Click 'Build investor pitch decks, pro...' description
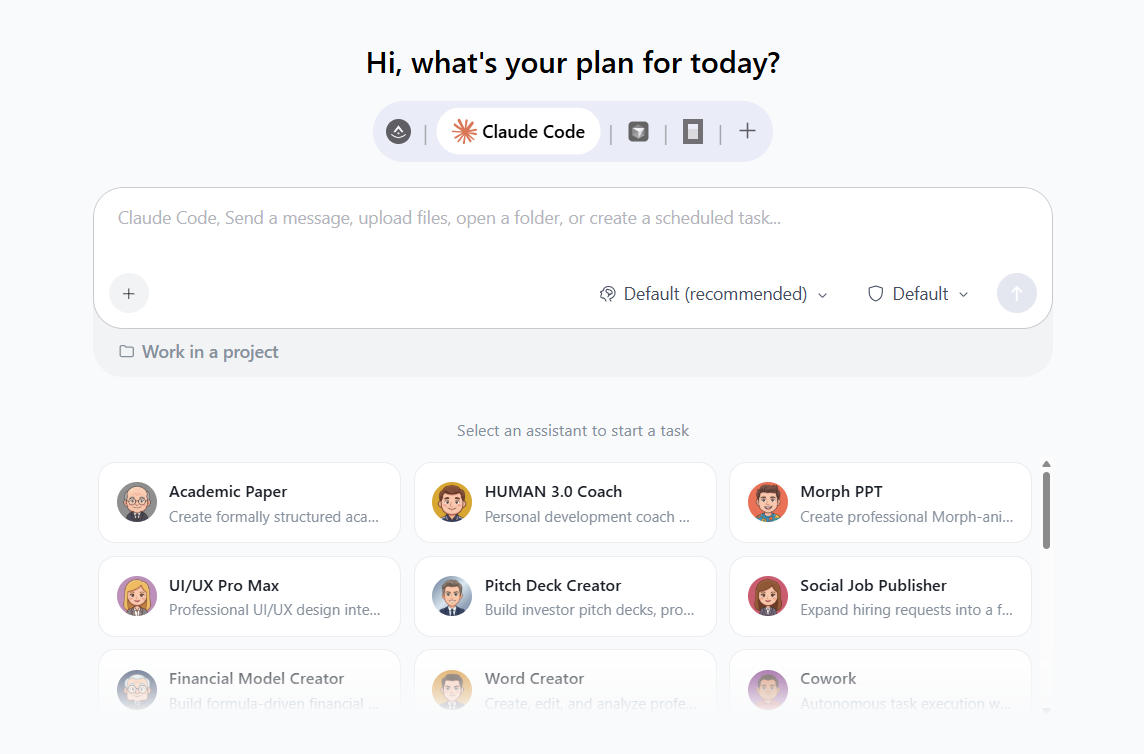 tap(590, 610)
